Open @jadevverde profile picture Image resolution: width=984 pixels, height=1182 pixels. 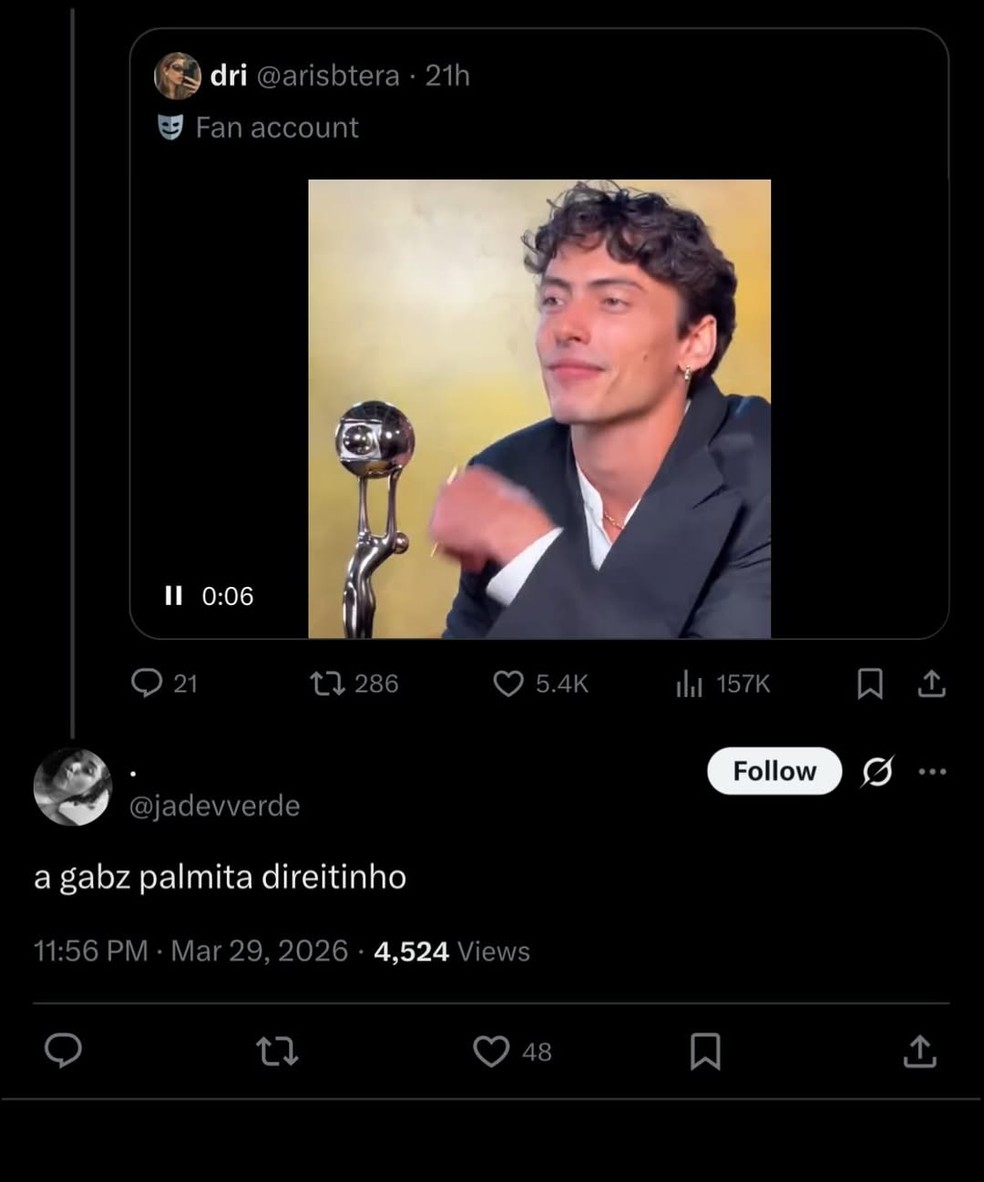[72, 787]
